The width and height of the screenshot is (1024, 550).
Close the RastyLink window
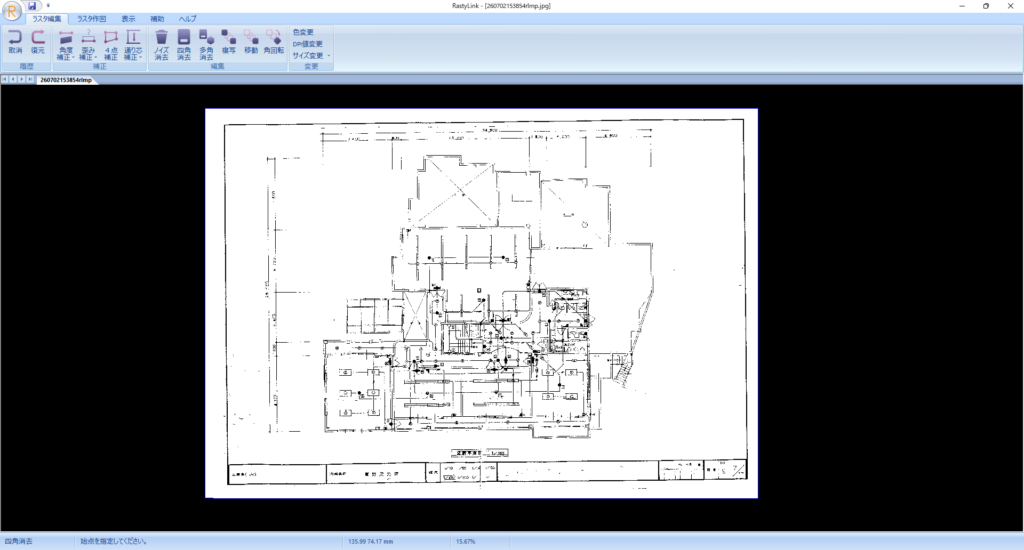pos(1010,6)
